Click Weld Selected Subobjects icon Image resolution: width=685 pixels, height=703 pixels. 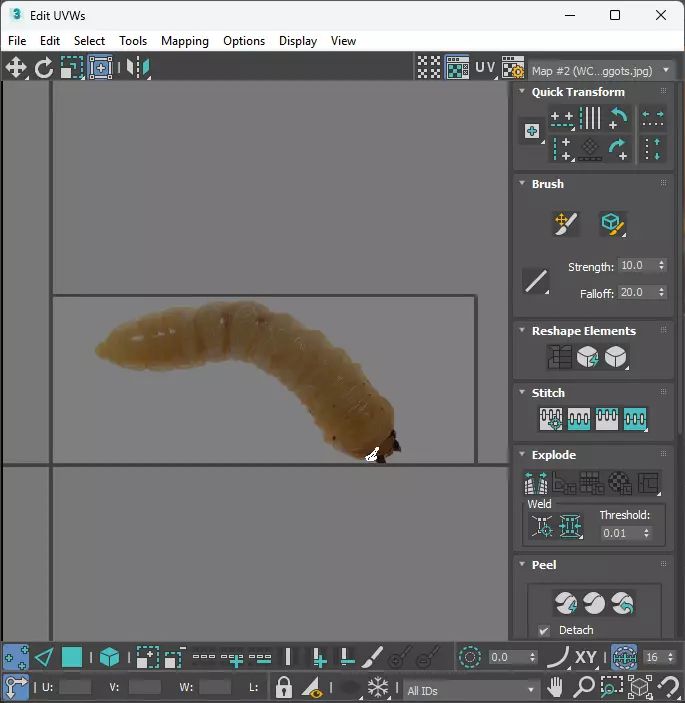[570, 526]
